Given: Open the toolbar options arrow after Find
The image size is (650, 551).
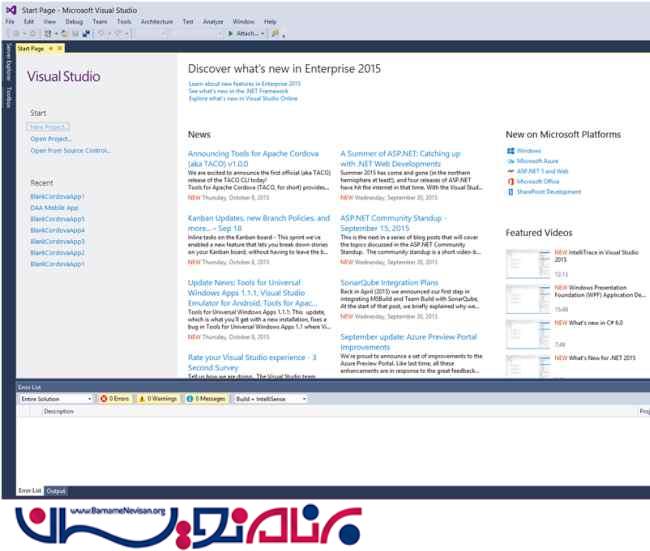Looking at the screenshot, I should (x=284, y=36).
